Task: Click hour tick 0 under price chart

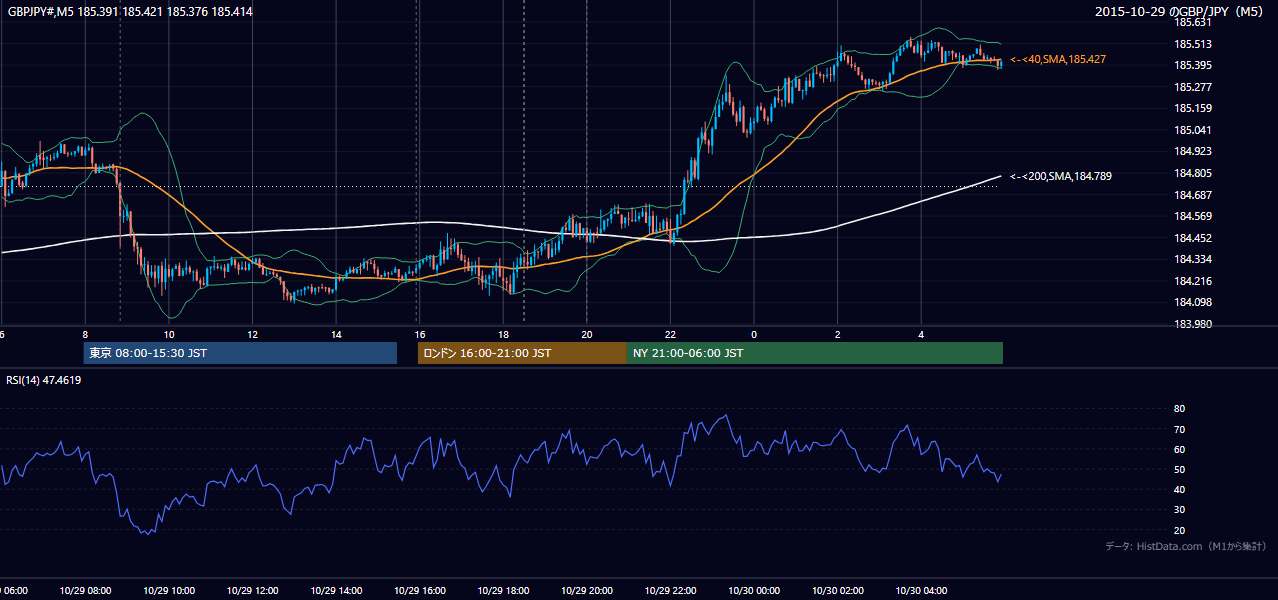Action: (x=754, y=335)
